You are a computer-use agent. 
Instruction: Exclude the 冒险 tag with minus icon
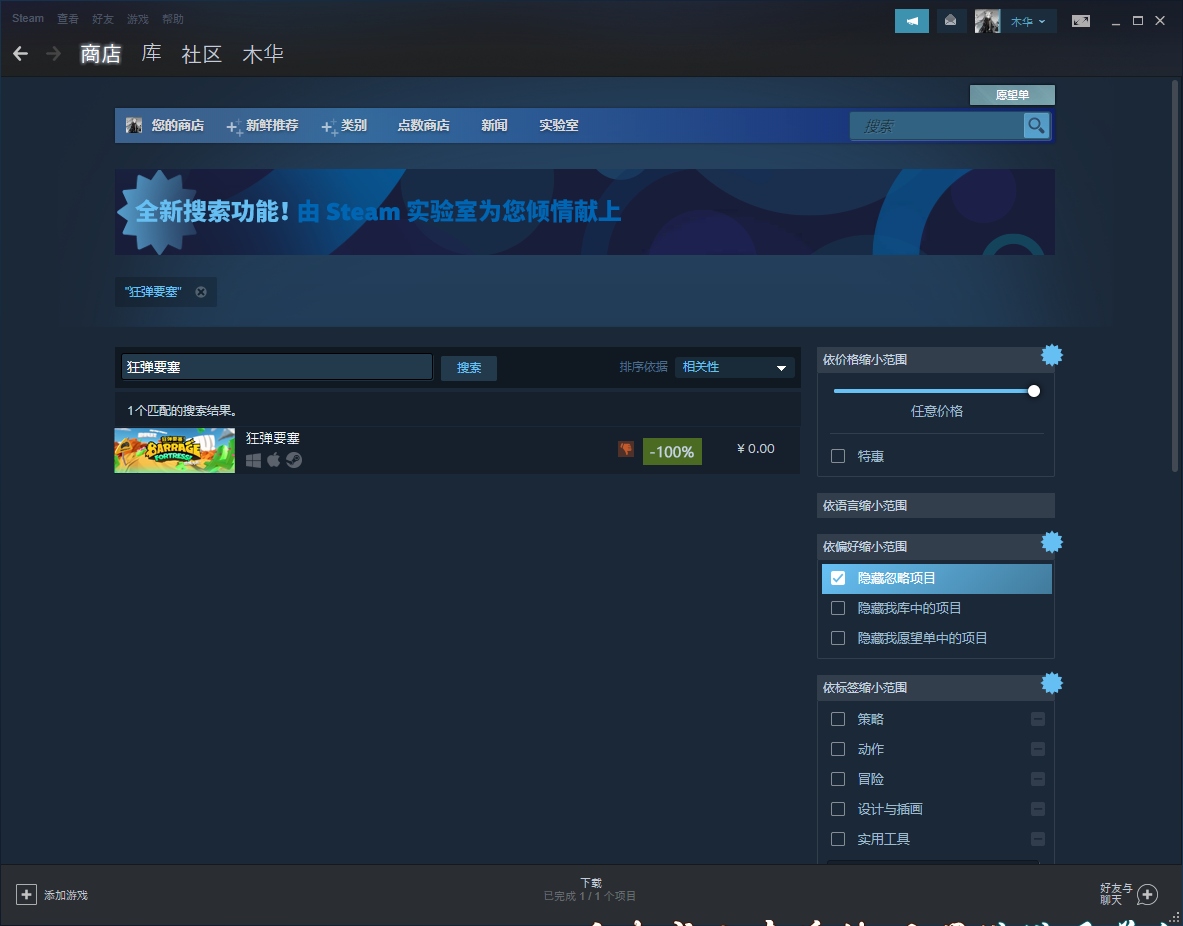point(1037,779)
